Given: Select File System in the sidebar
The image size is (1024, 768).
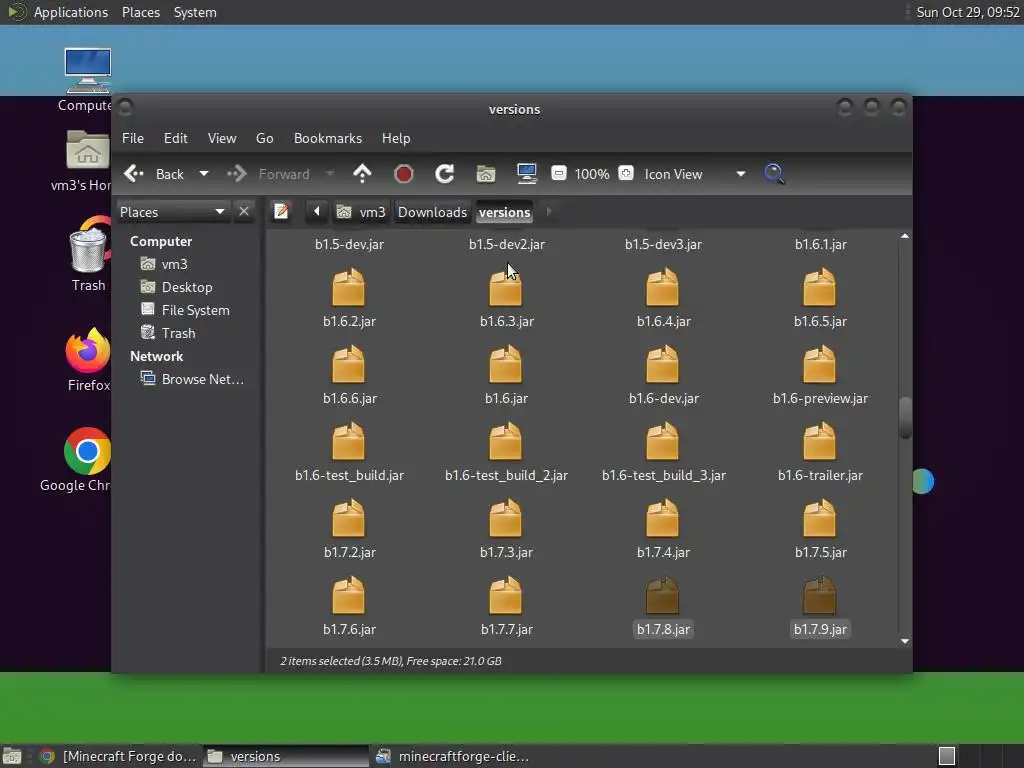Looking at the screenshot, I should (x=195, y=310).
